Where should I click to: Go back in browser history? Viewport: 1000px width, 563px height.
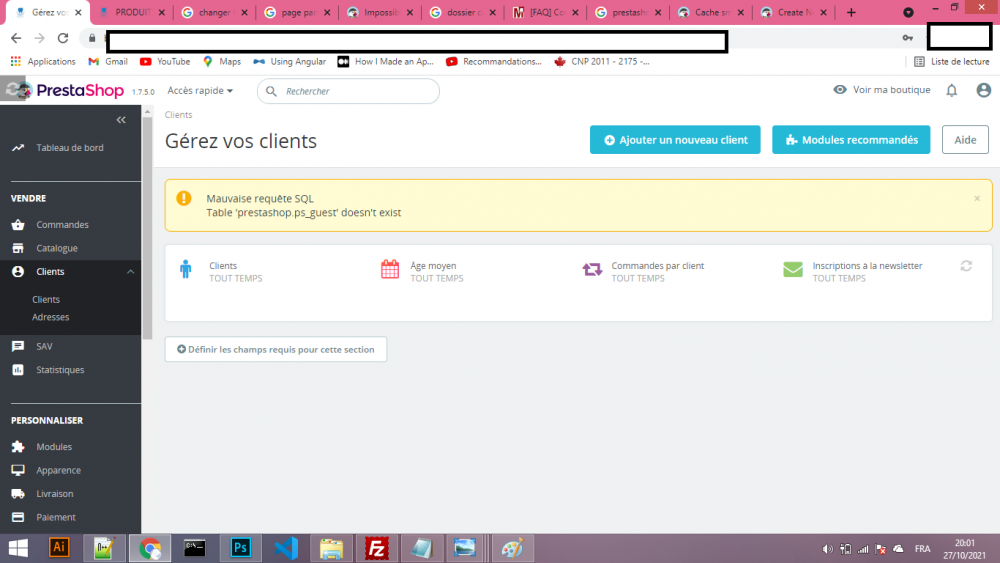pyautogui.click(x=16, y=38)
